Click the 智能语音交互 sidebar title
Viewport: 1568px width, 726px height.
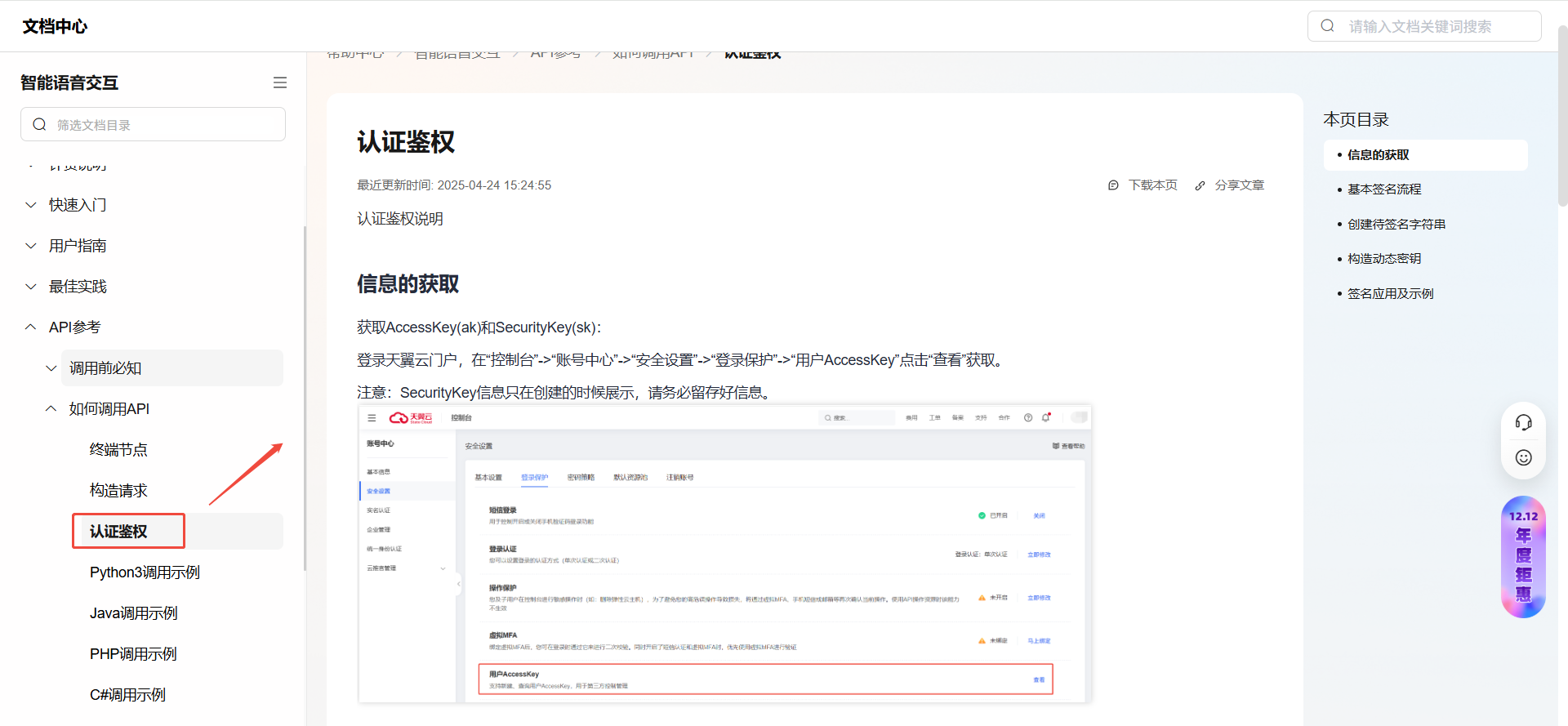[69, 82]
